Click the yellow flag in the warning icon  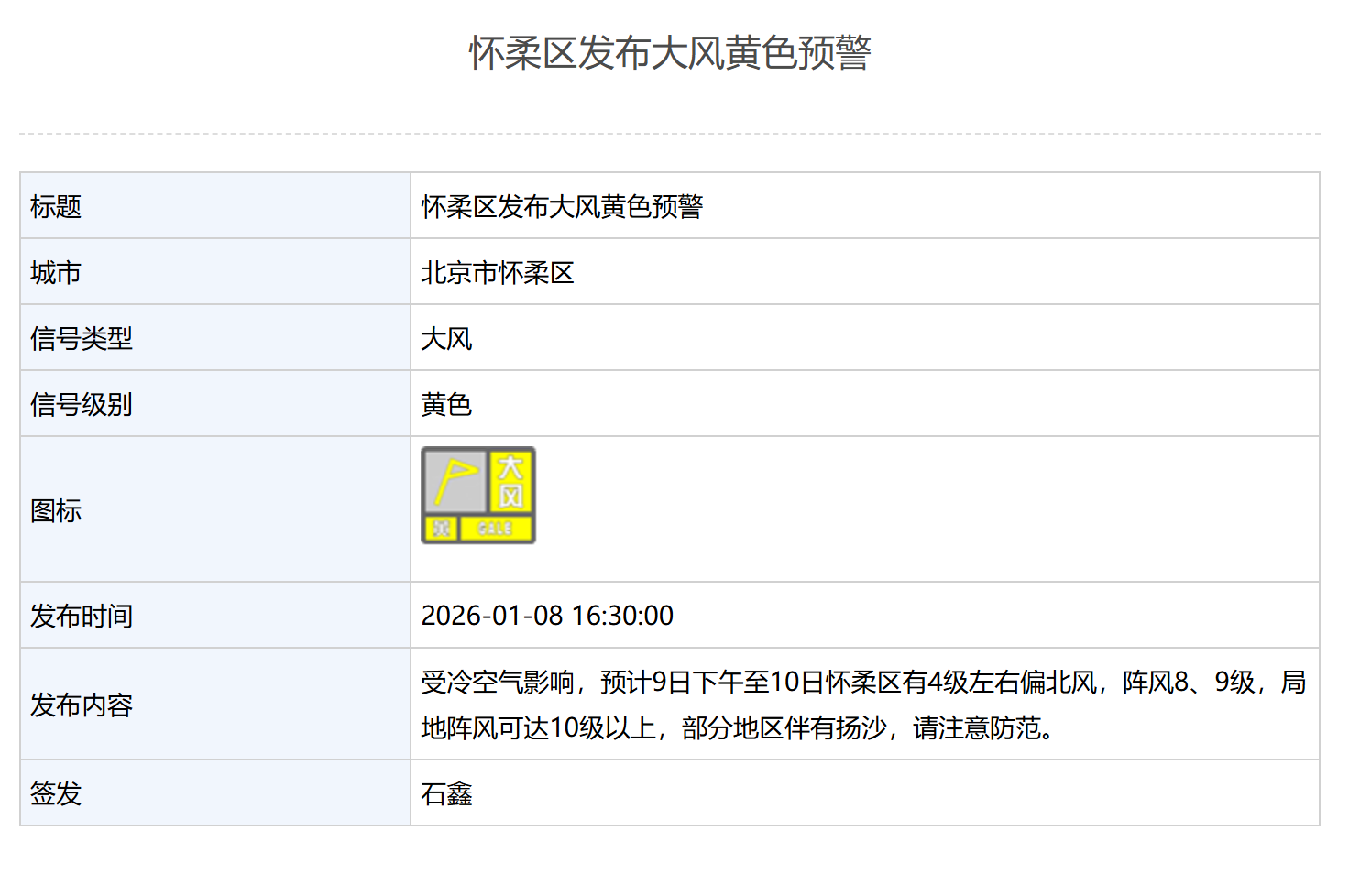pyautogui.click(x=455, y=480)
